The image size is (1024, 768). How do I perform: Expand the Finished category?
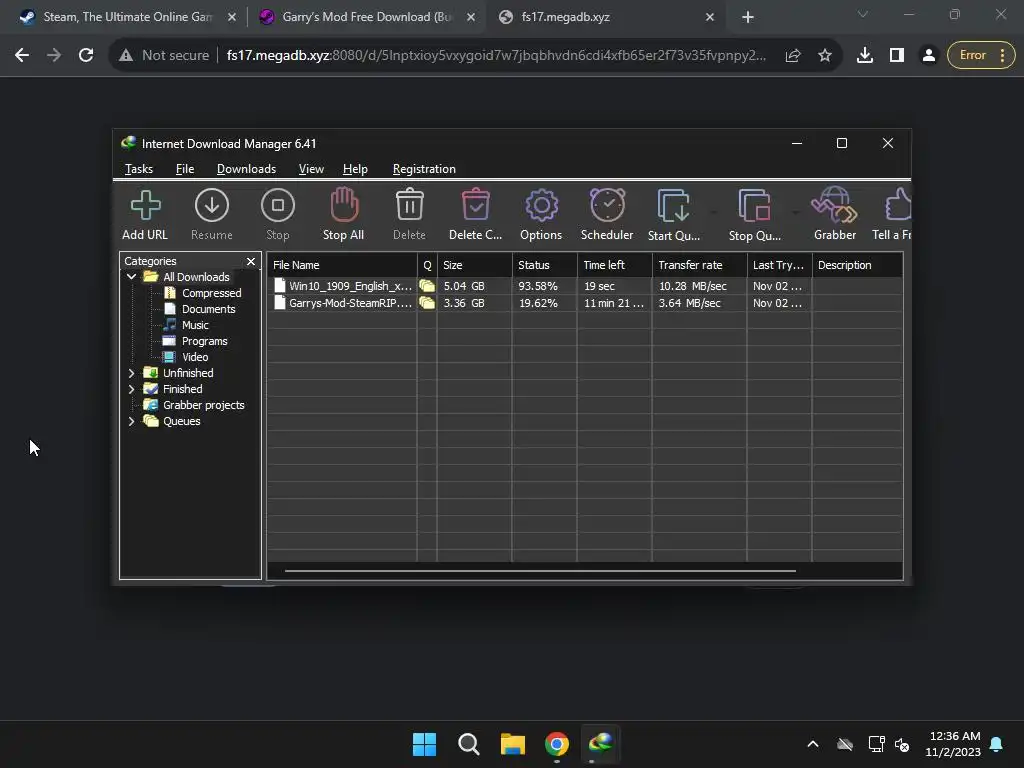pyautogui.click(x=131, y=389)
